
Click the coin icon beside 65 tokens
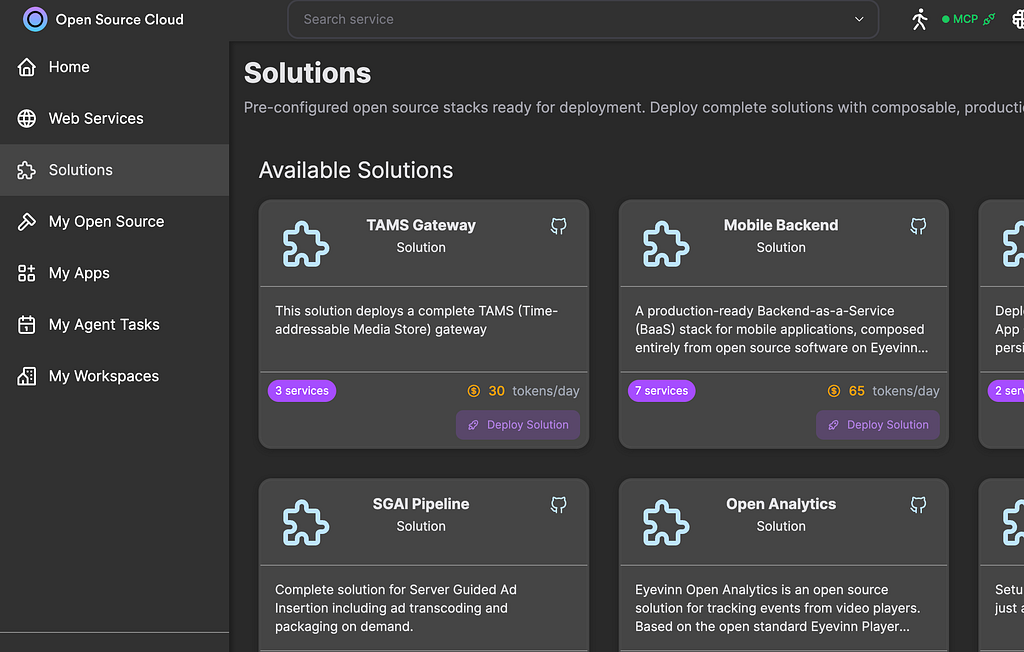(x=834, y=391)
